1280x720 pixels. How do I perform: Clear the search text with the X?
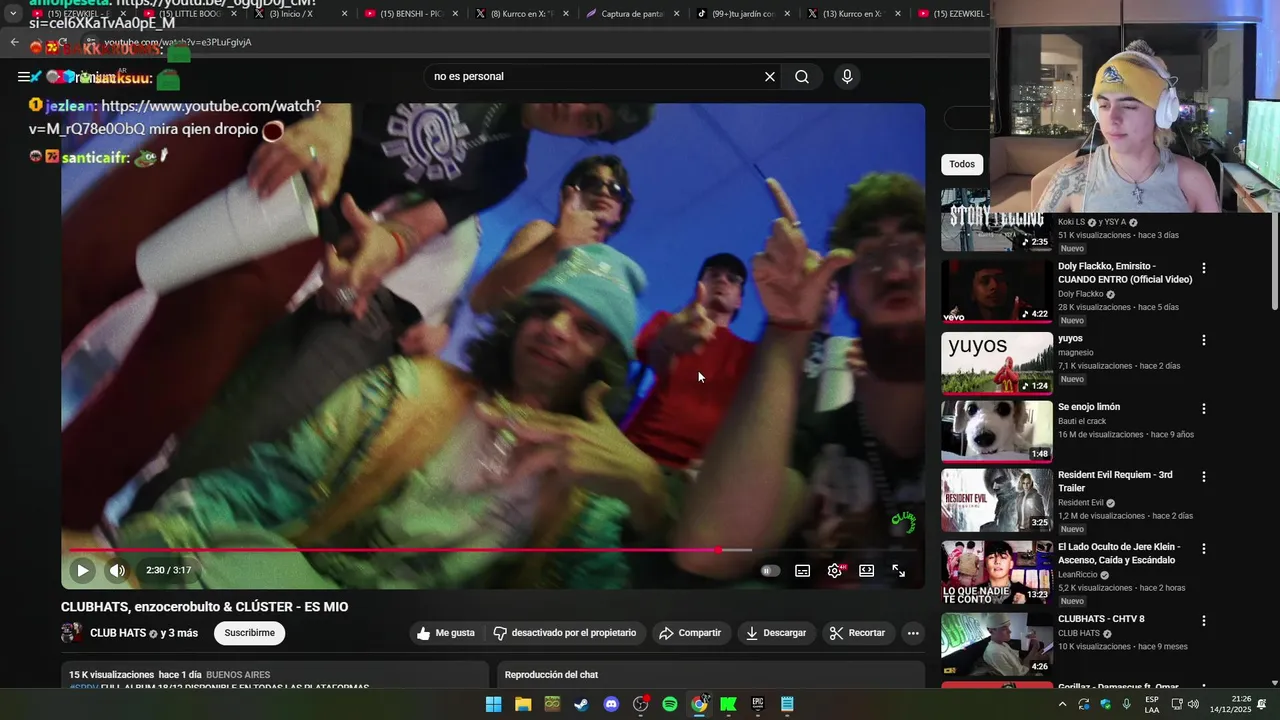click(770, 77)
